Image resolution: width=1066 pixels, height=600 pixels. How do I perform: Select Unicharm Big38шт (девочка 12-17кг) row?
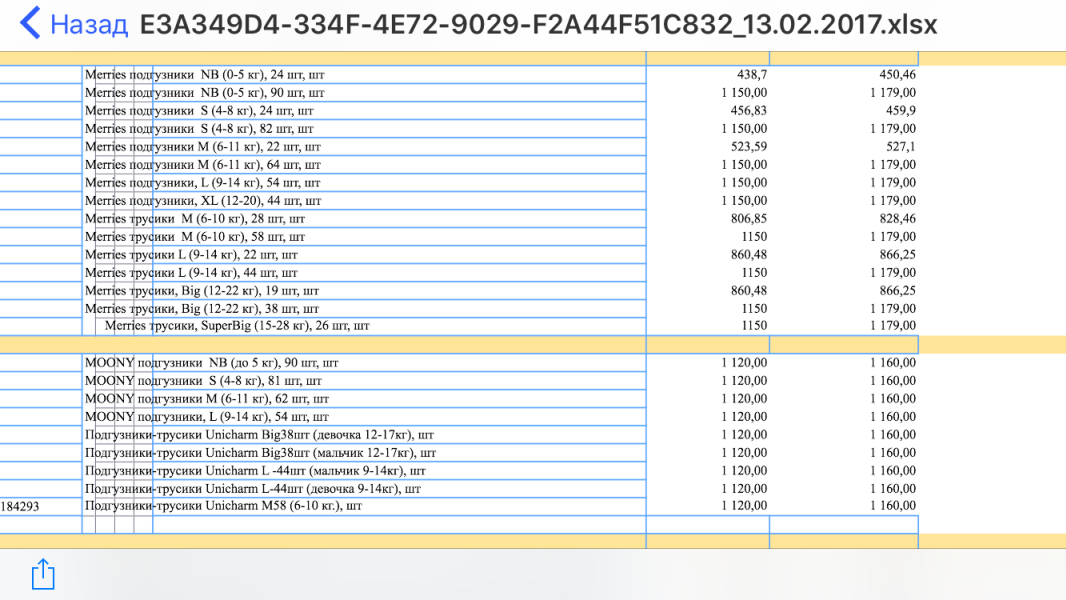point(259,435)
